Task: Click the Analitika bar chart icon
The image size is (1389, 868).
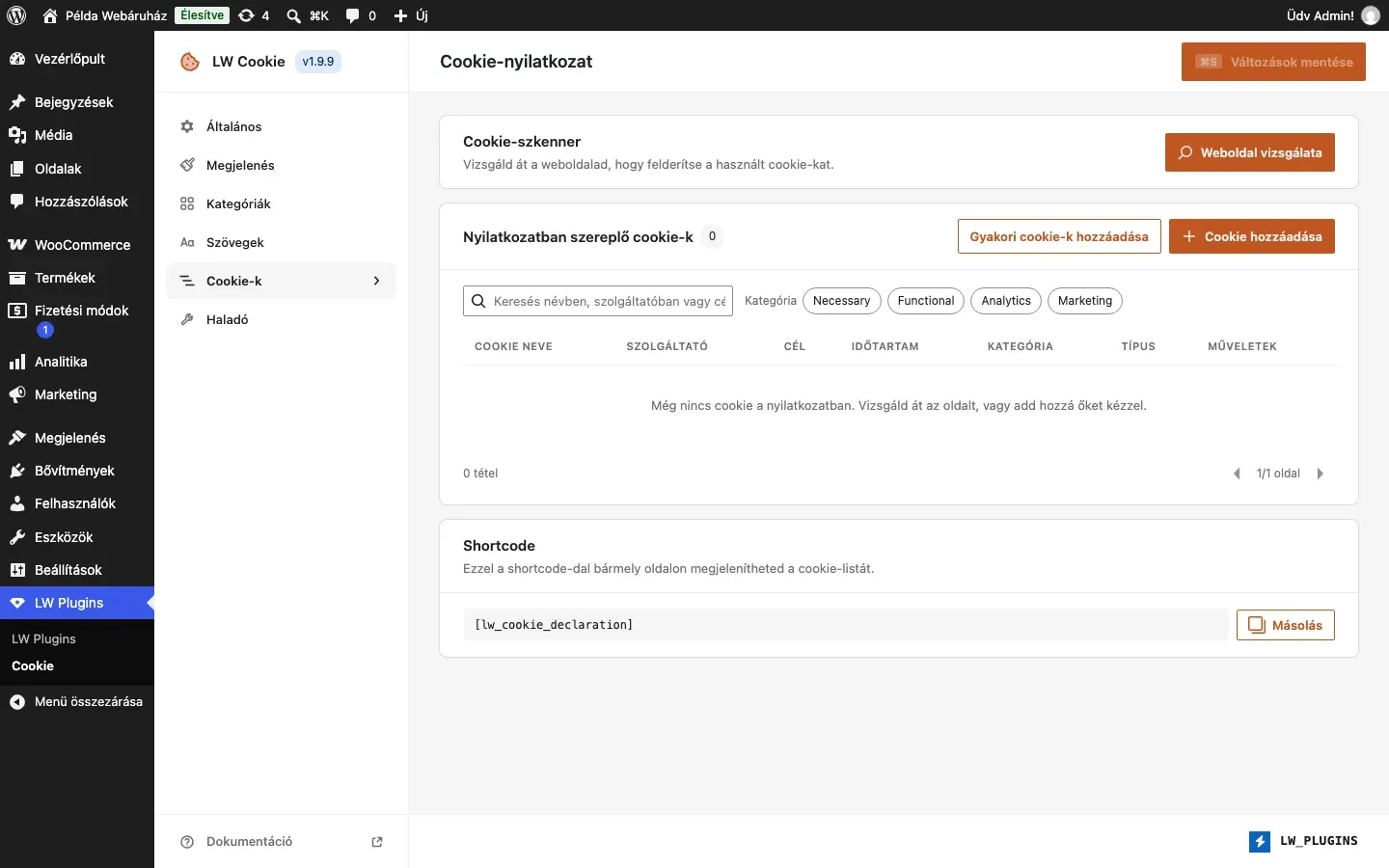Action: point(16,362)
